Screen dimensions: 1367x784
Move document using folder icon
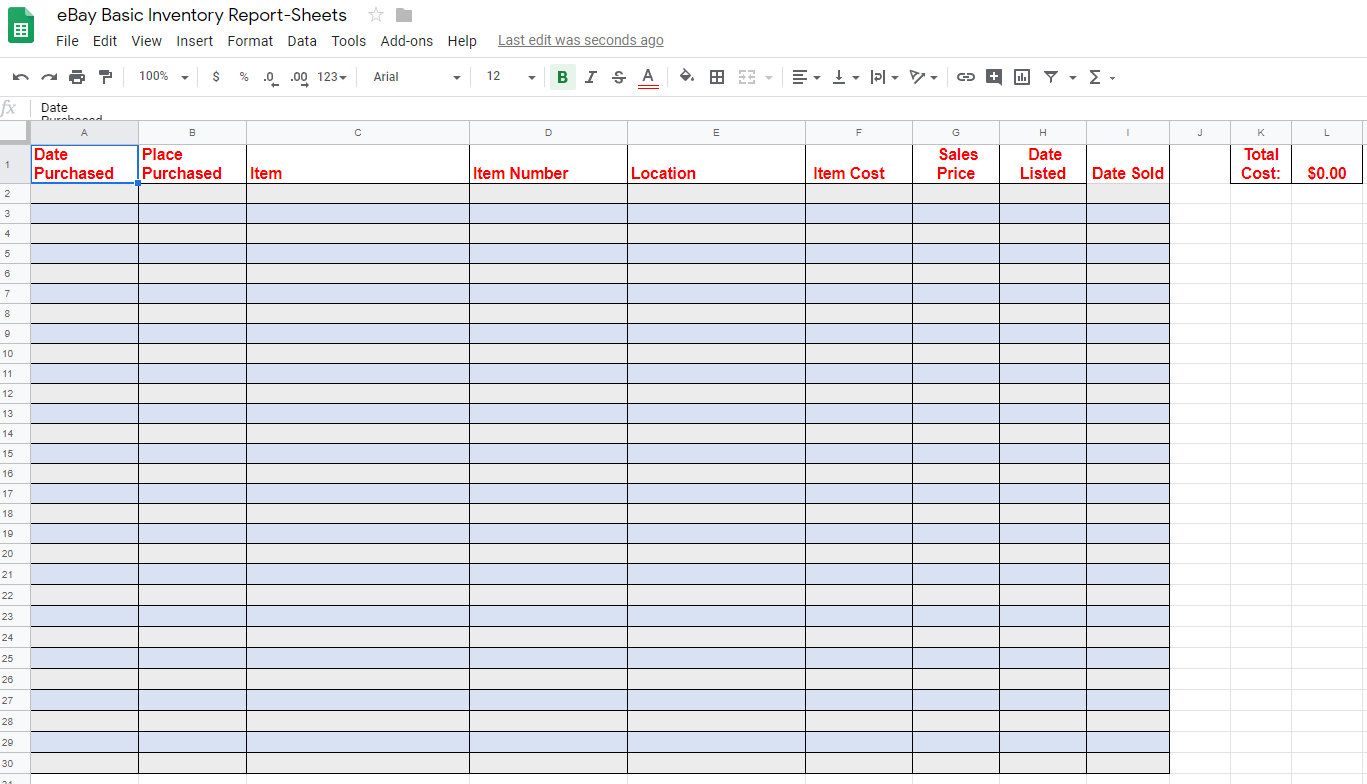404,15
